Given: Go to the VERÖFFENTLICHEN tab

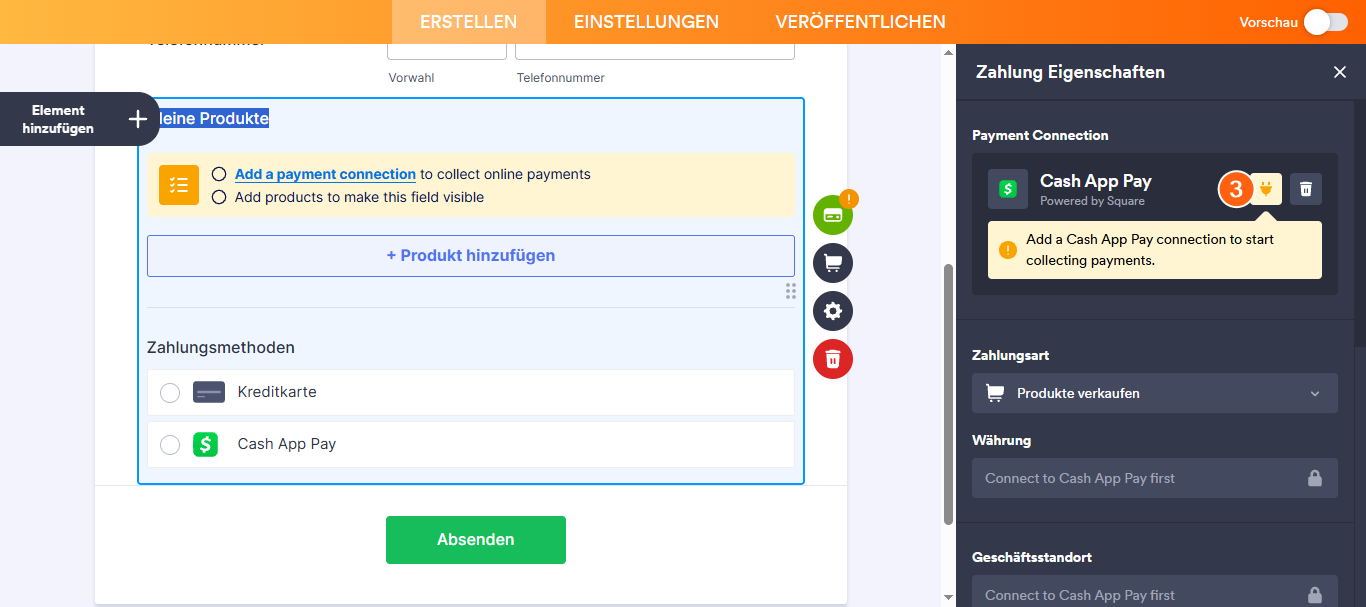Looking at the screenshot, I should coord(860,22).
